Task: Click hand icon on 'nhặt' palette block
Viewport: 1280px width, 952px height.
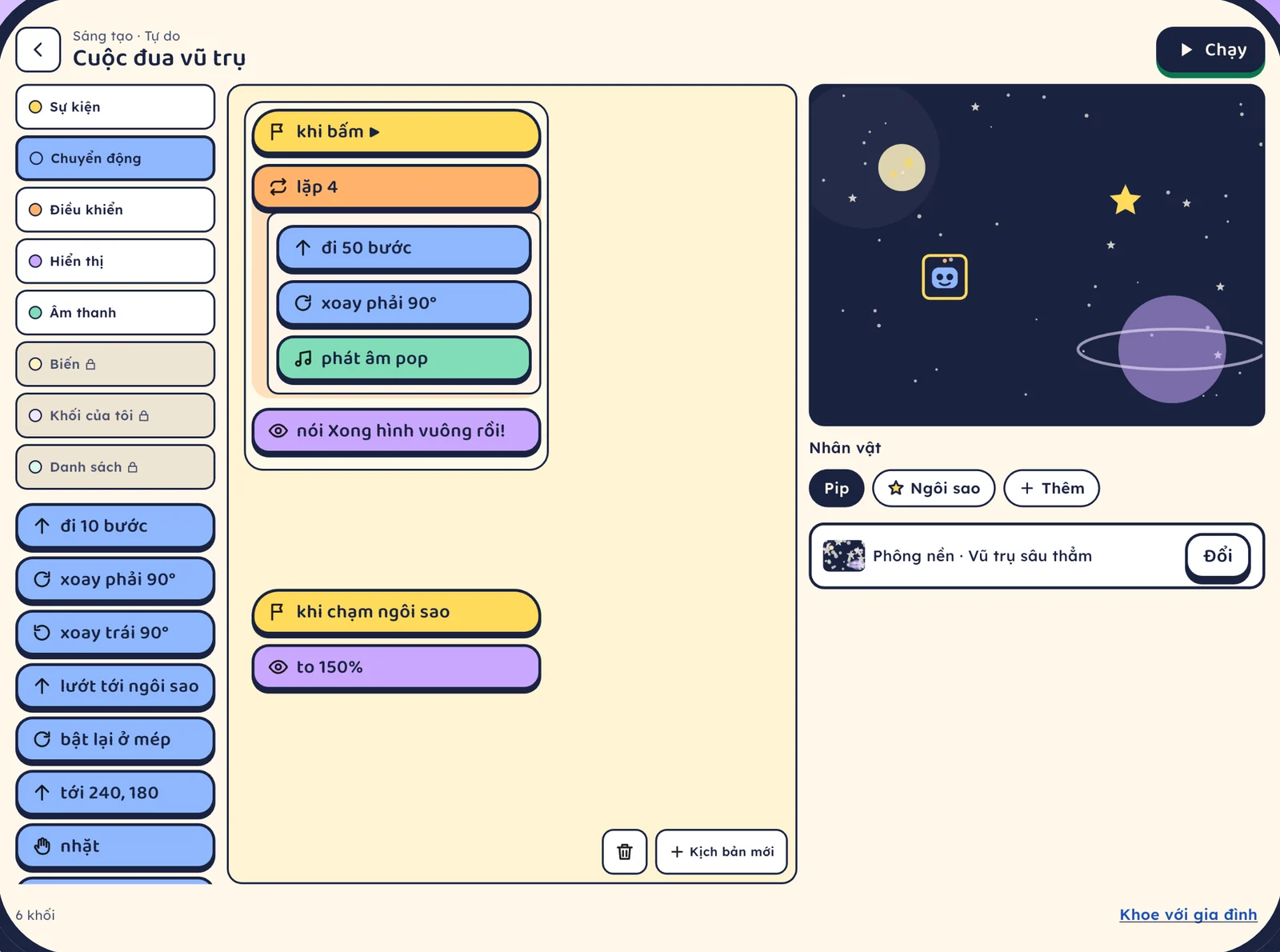Action: tap(42, 846)
